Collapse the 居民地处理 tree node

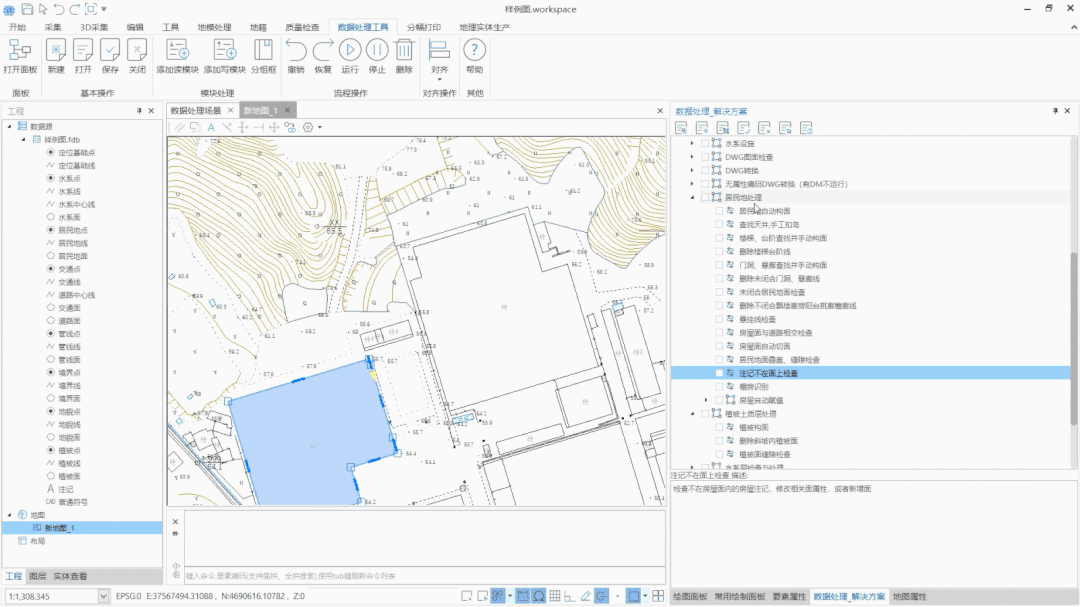click(692, 198)
